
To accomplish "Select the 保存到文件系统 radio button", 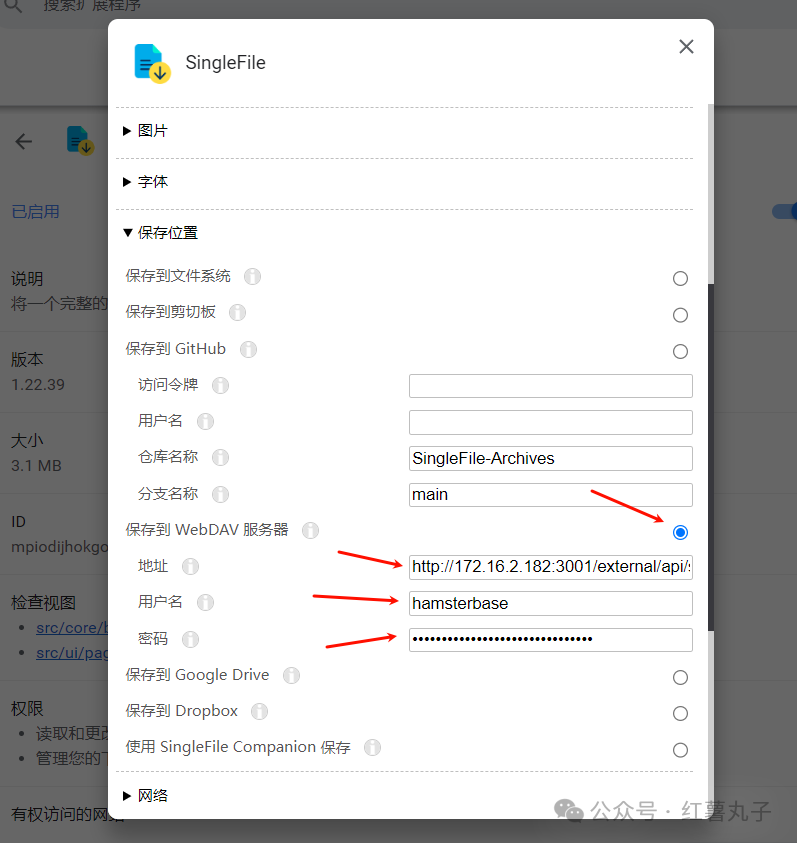I will 680,278.
